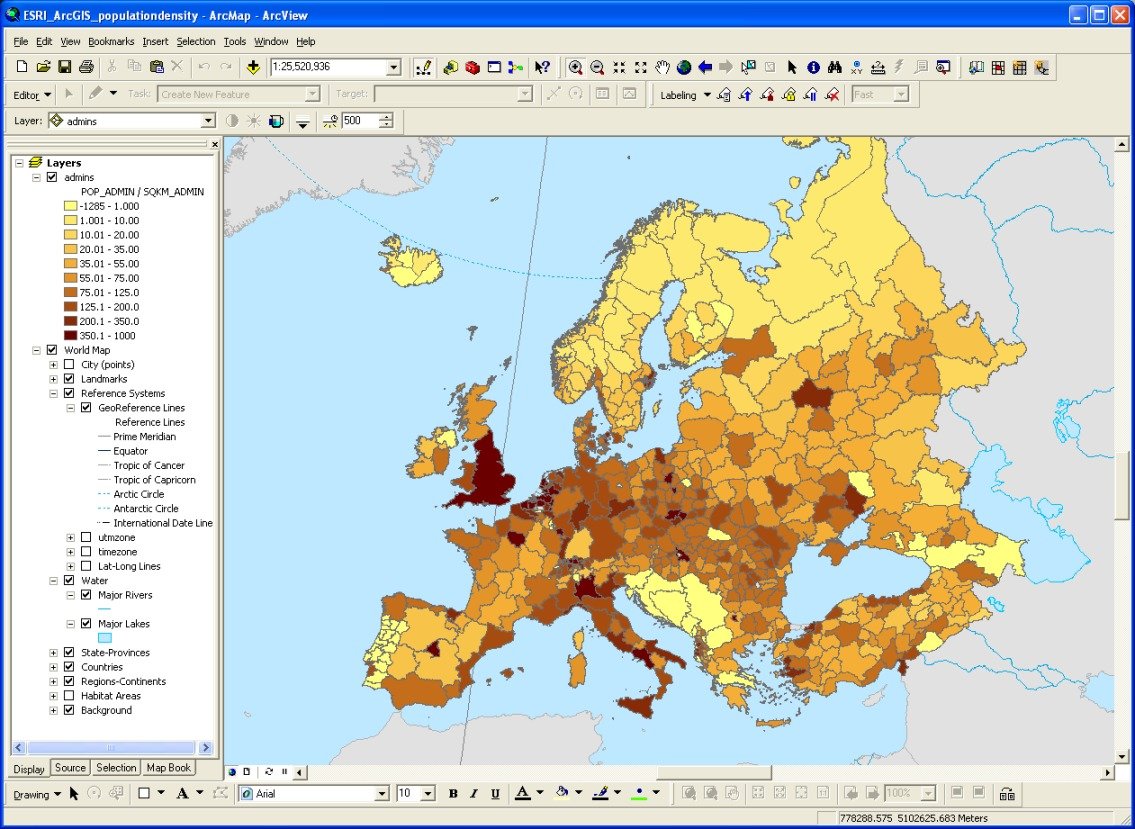Click the Full Extent globe icon

(684, 67)
